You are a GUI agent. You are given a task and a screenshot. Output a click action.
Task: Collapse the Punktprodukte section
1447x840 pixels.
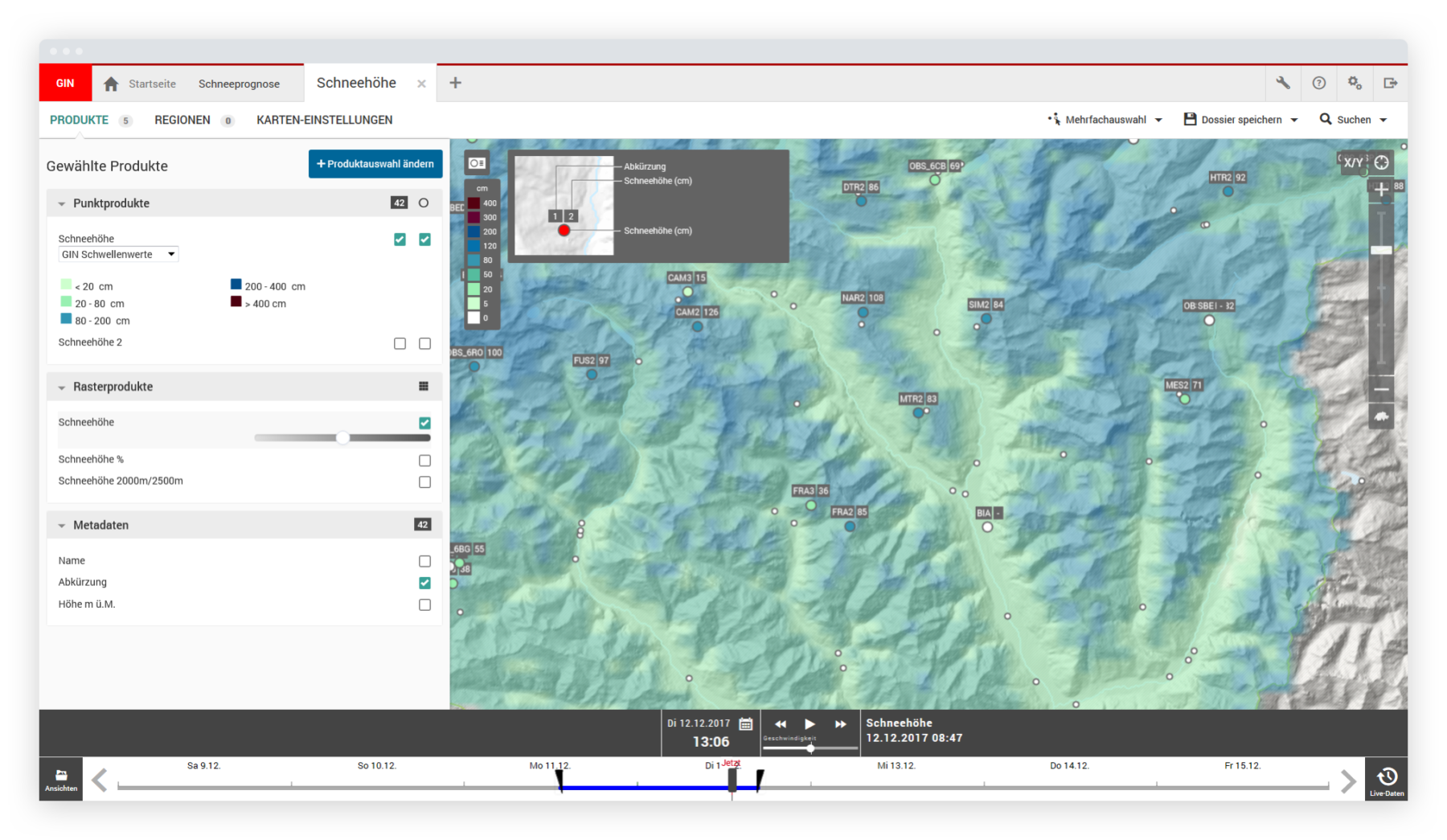pyautogui.click(x=62, y=204)
